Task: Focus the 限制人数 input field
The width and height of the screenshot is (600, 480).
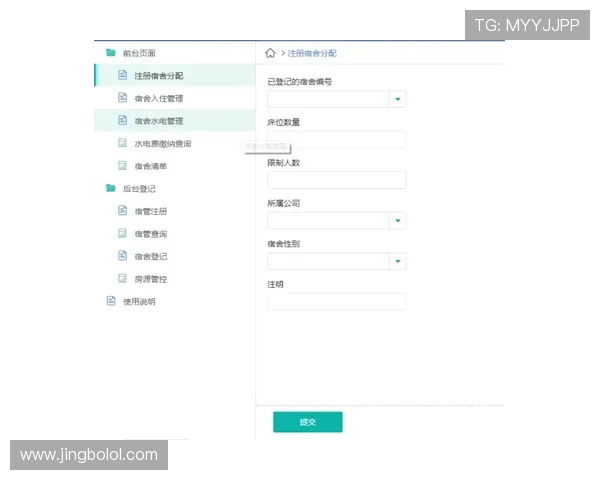Action: click(x=337, y=180)
